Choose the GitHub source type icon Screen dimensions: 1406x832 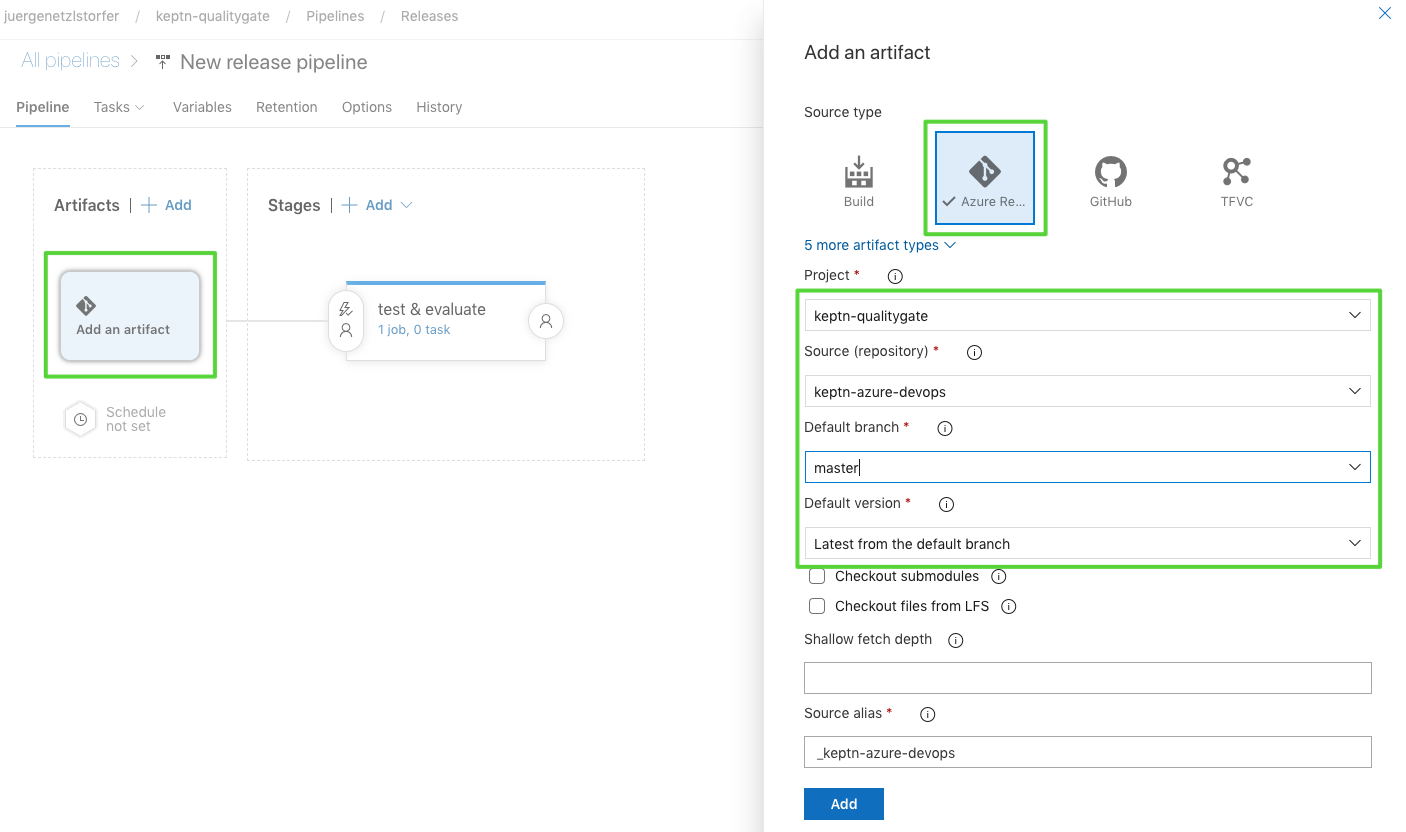click(x=1110, y=181)
